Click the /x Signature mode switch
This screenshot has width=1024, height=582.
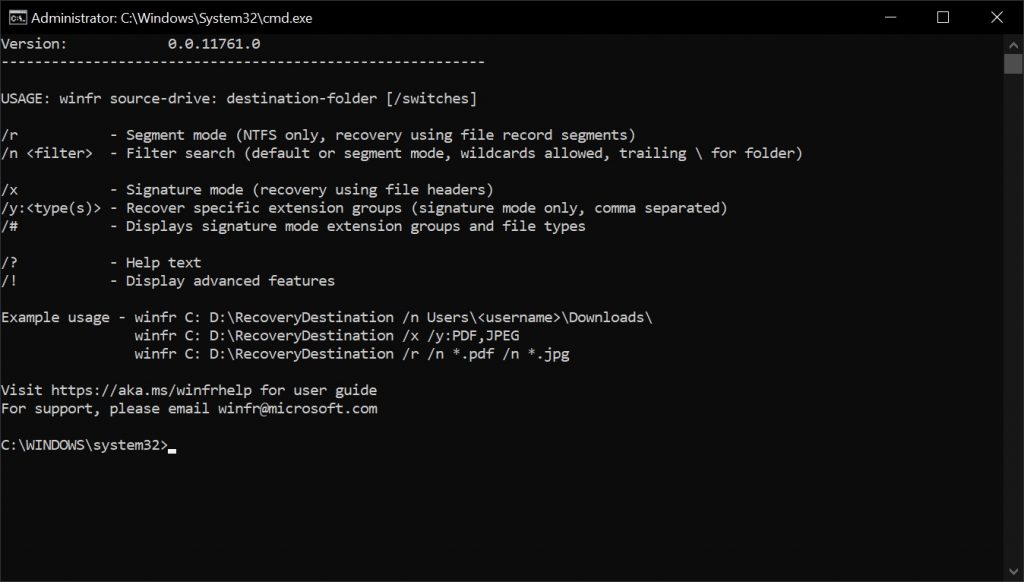(x=9, y=190)
